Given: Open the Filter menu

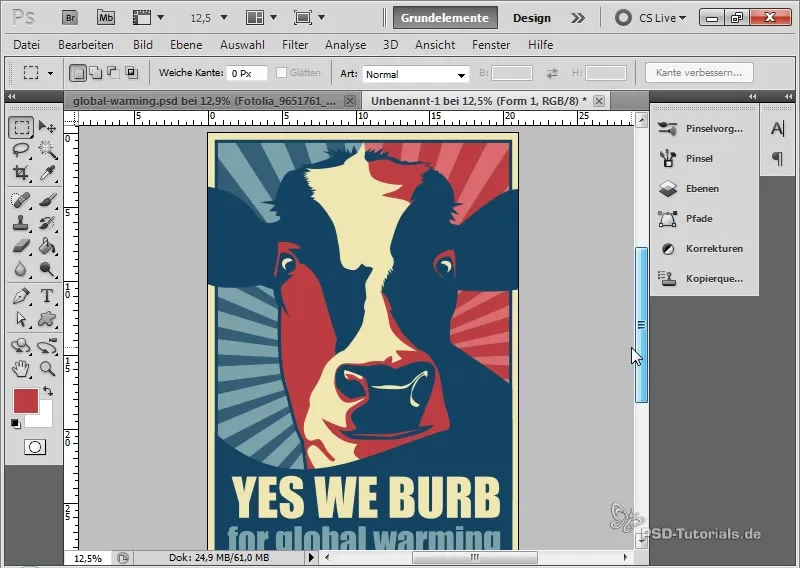Looking at the screenshot, I should (295, 45).
